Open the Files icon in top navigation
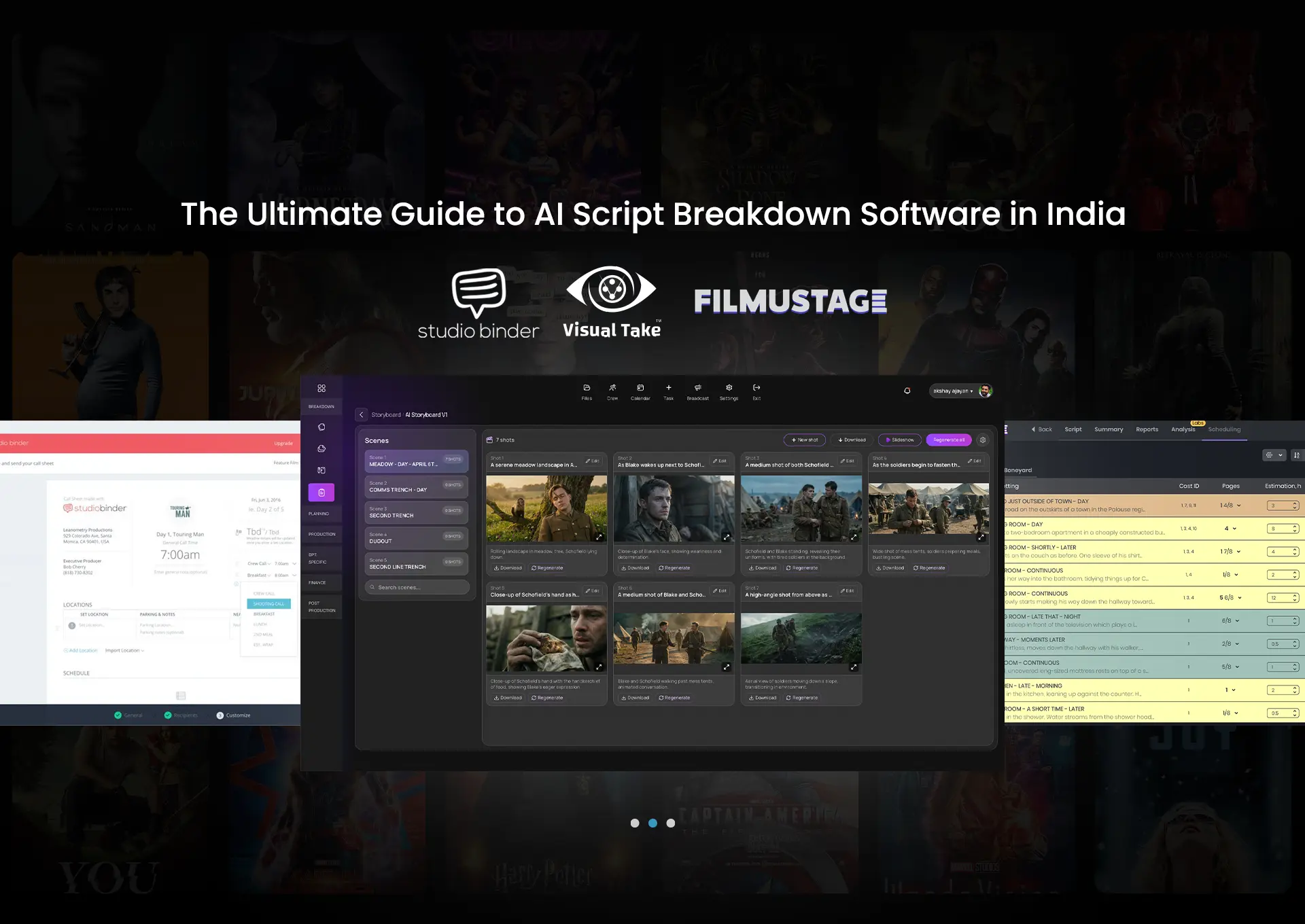 point(587,388)
